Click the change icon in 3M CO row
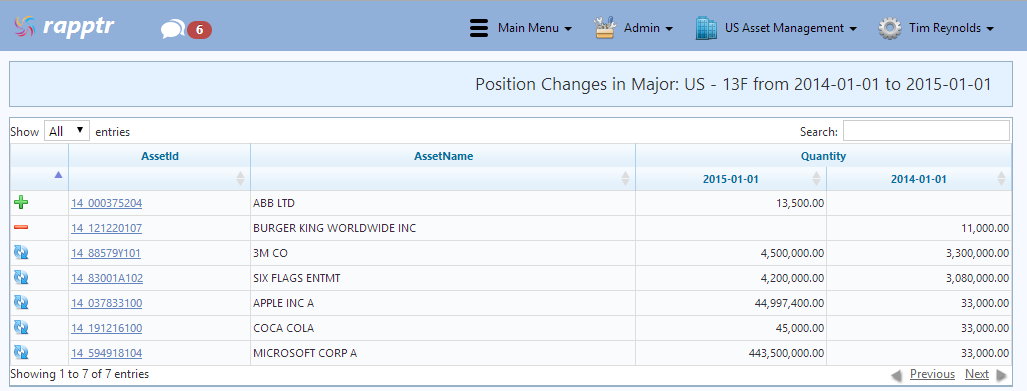This screenshot has width=1027, height=391. click(21, 252)
